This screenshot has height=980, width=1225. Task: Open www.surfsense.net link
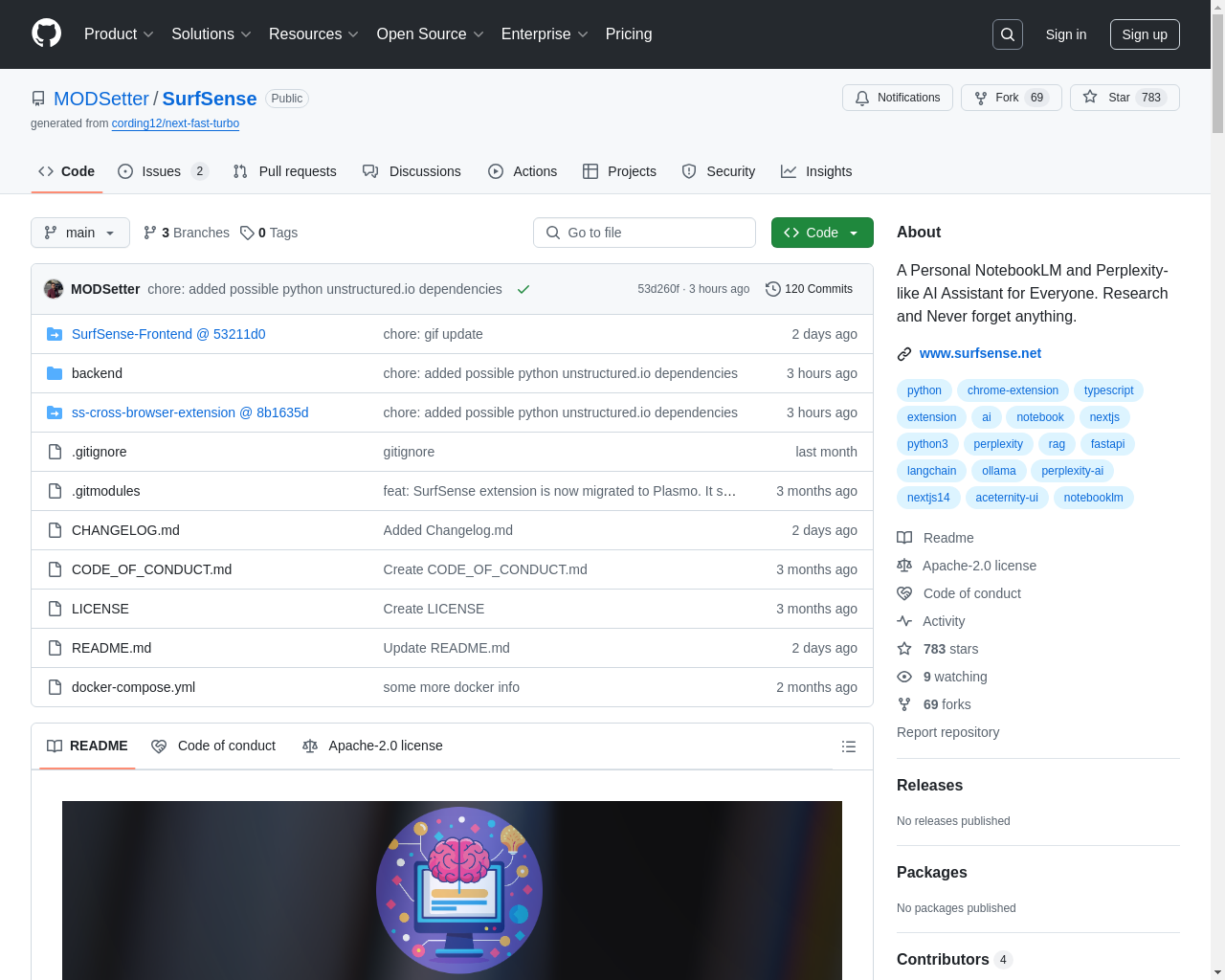click(980, 353)
